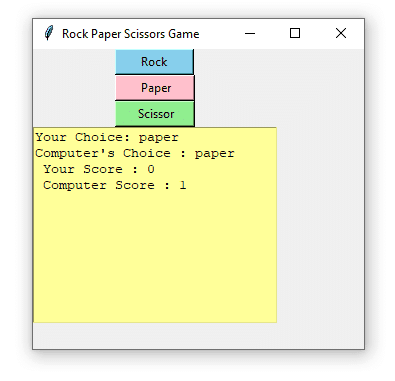
Task: Click the computer score value '1'
Action: (x=183, y=185)
